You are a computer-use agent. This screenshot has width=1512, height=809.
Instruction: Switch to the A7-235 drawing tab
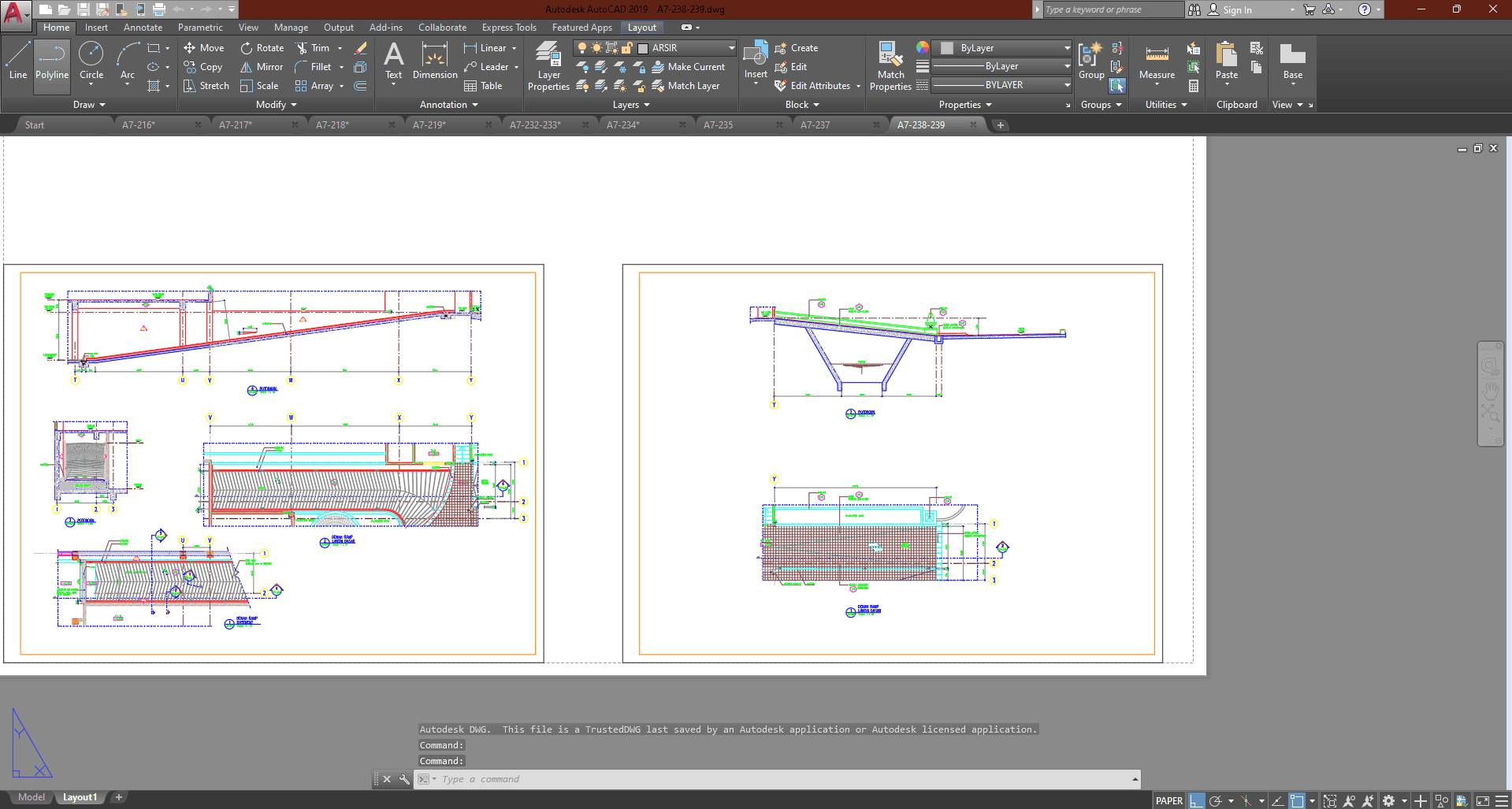(718, 125)
